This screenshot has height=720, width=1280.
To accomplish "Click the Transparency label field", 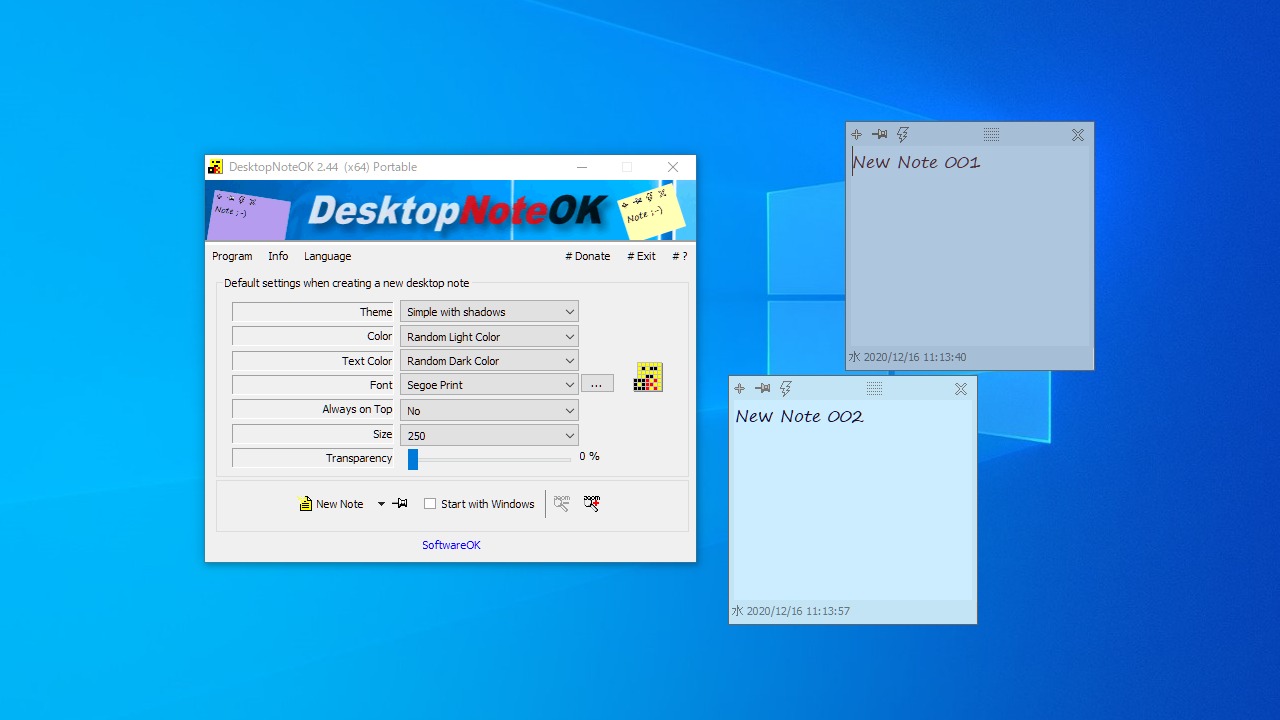I will (314, 458).
